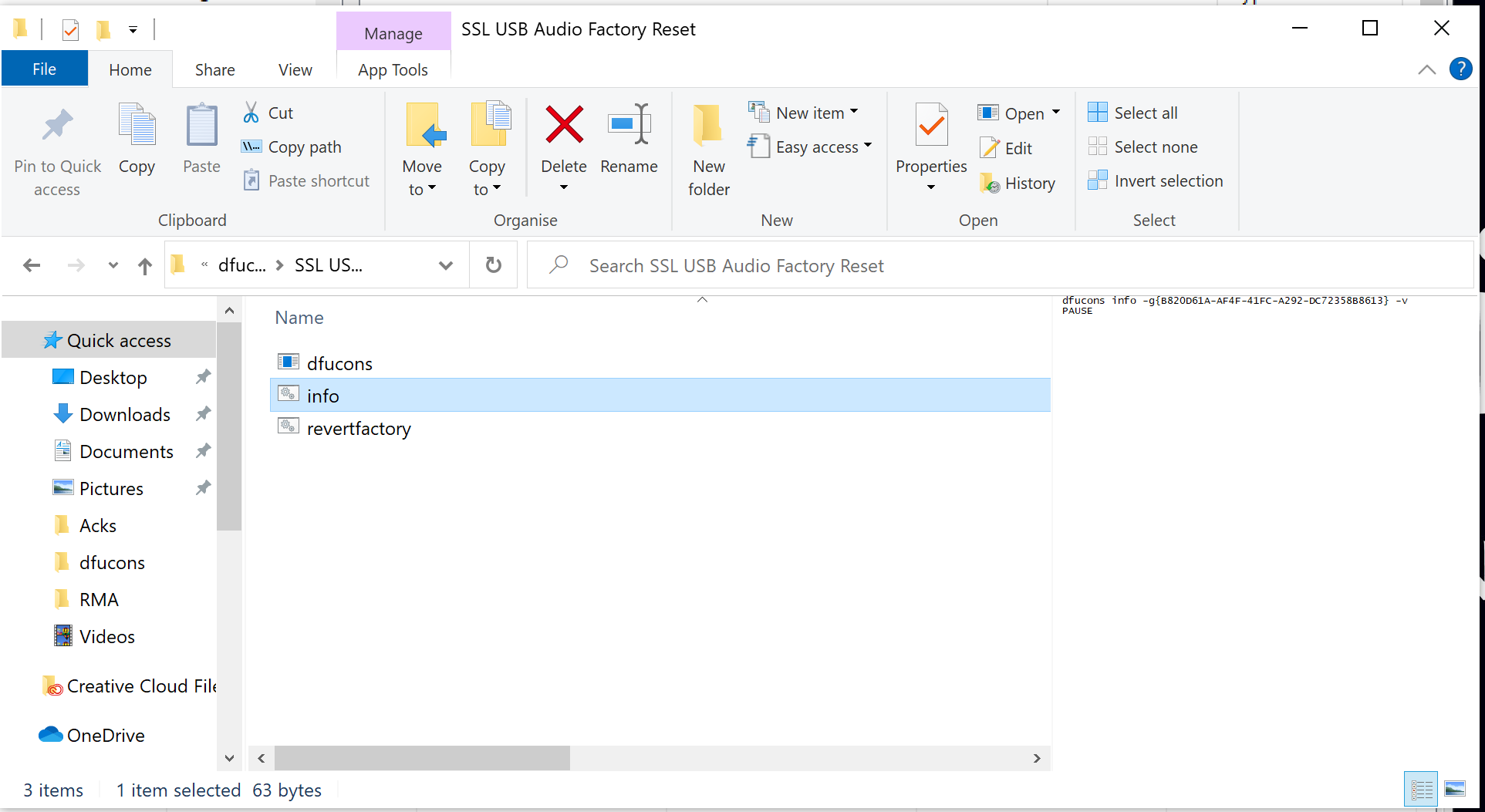Click Edit in the Open group
Screen dimensions: 1485x812
point(1006,148)
